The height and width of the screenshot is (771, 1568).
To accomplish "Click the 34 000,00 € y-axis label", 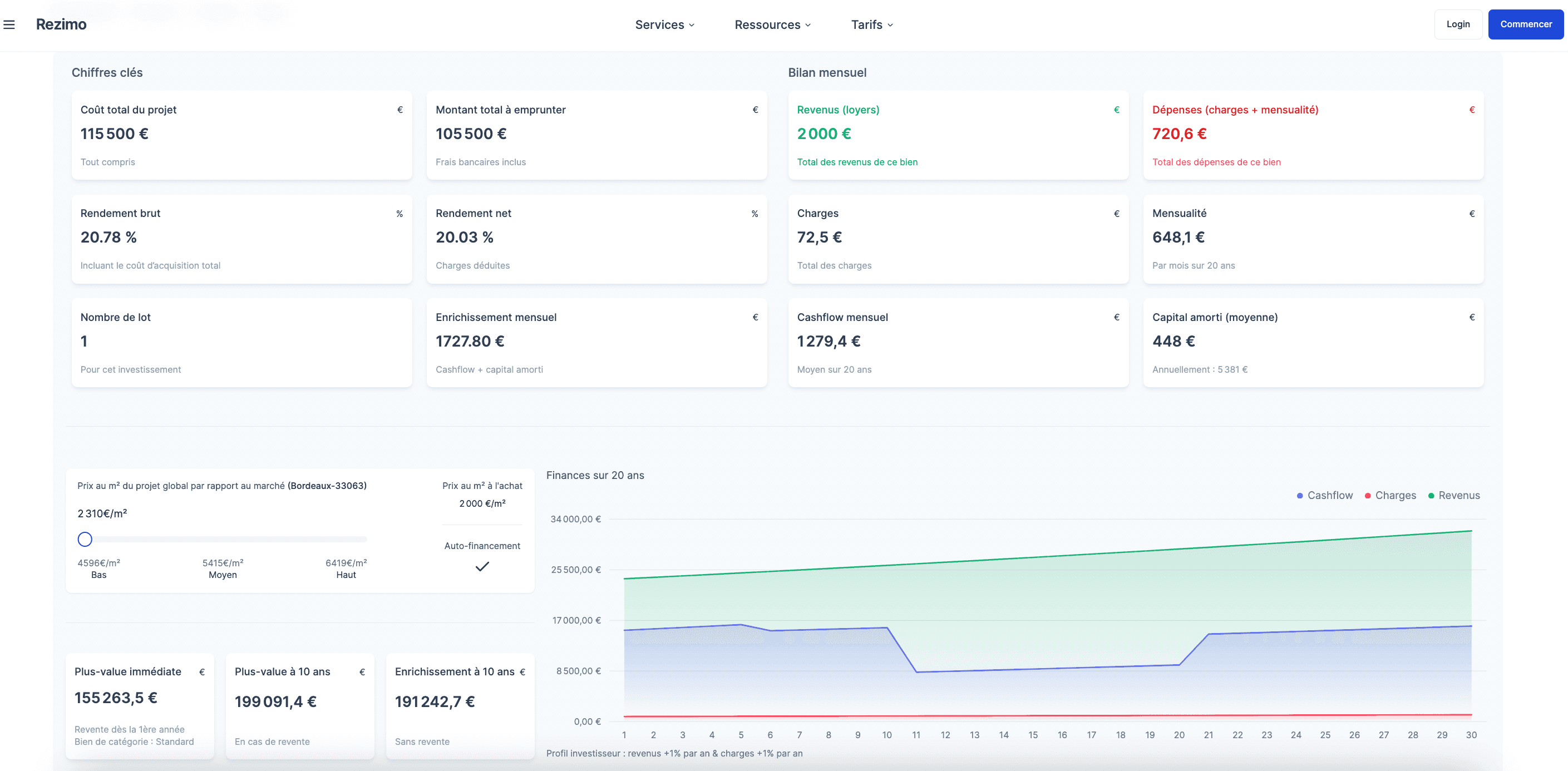I will (x=575, y=519).
